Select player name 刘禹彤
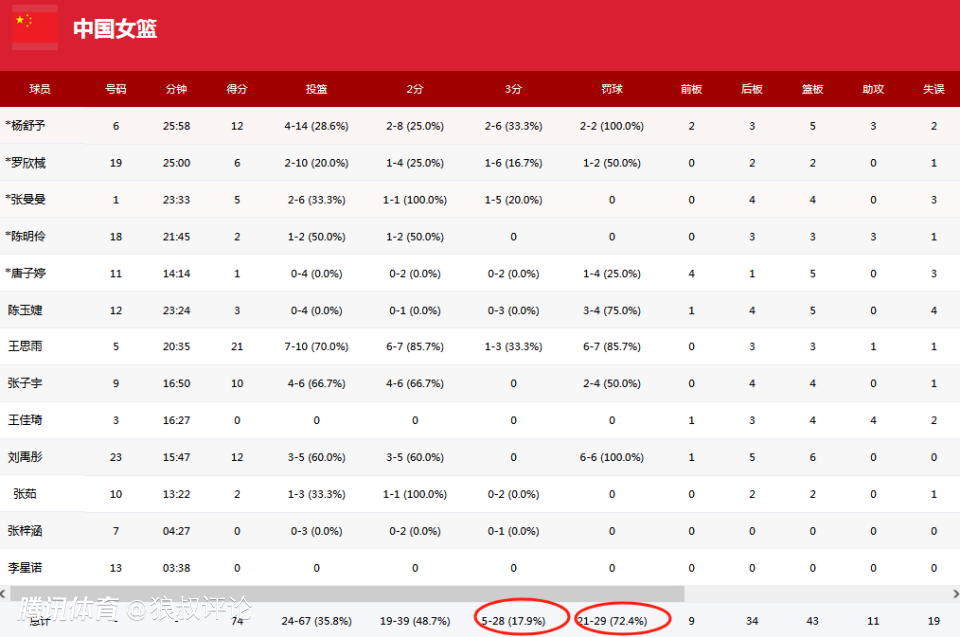Image resolution: width=960 pixels, height=637 pixels. click(25, 457)
